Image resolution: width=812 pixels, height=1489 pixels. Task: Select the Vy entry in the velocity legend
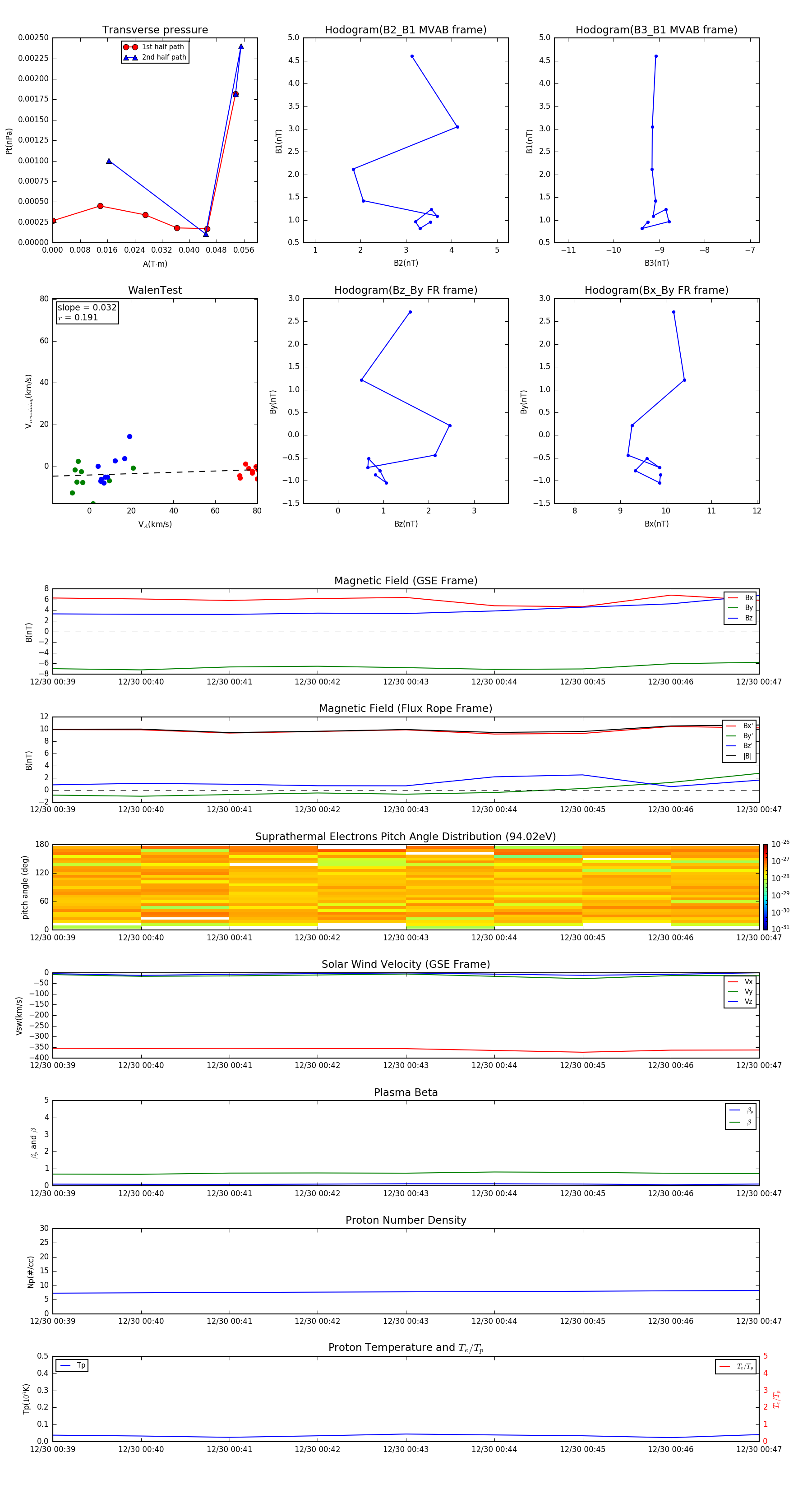pos(740,991)
